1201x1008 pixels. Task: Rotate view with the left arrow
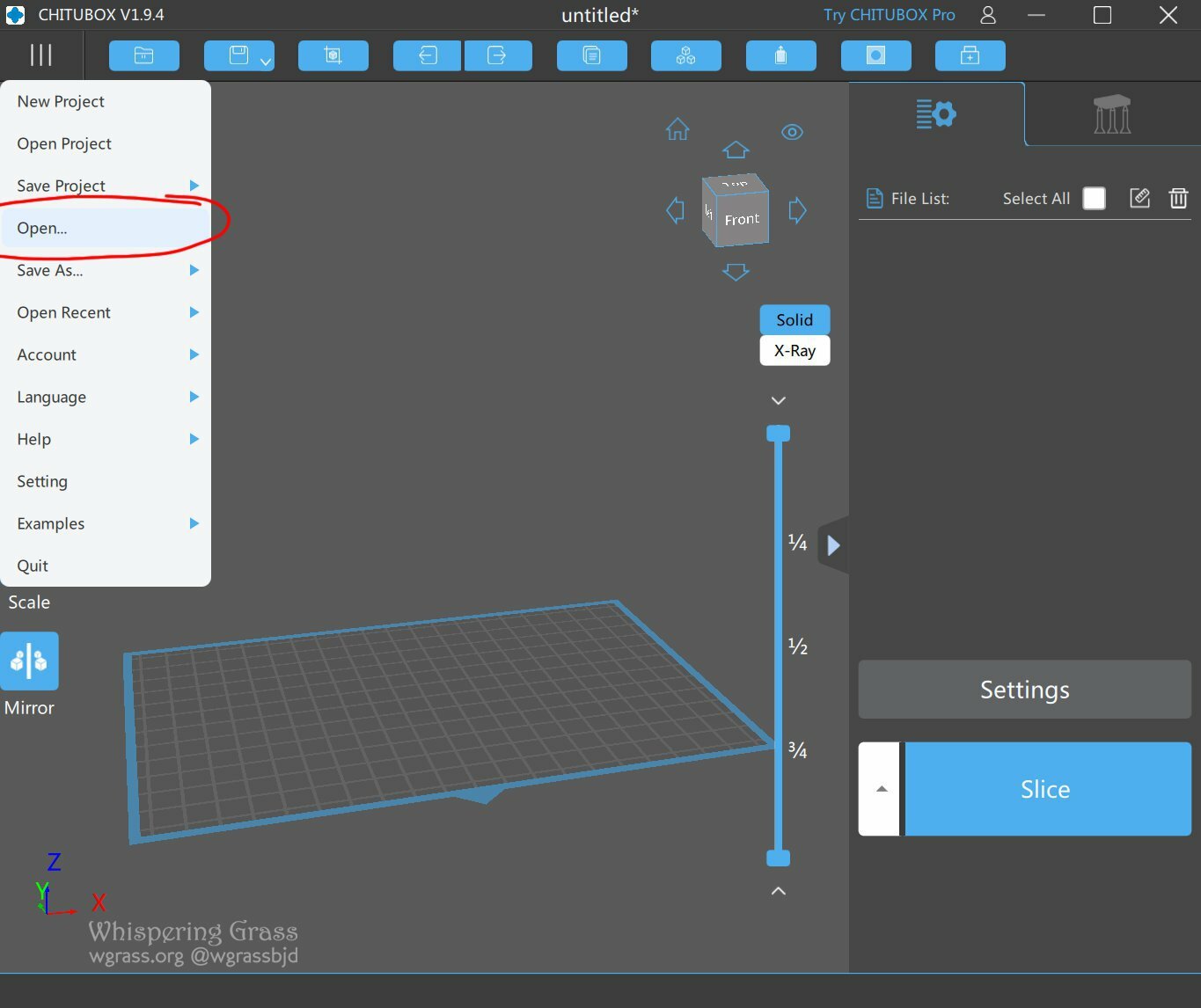[x=675, y=210]
